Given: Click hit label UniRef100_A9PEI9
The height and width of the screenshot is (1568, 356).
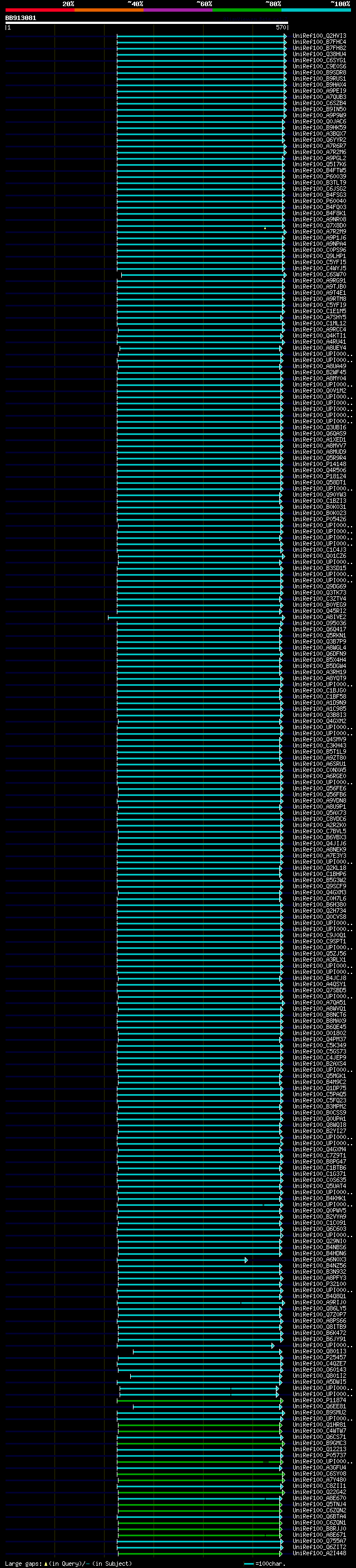Looking at the screenshot, I should pos(319,91).
